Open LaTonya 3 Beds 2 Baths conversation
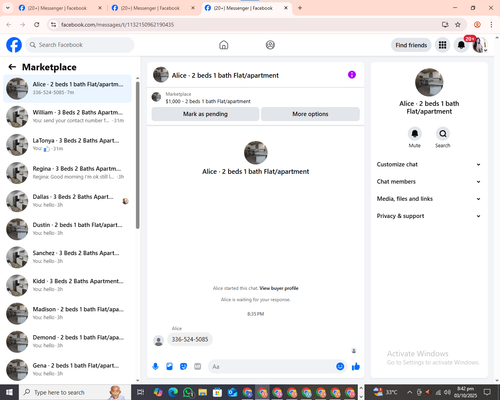The width and height of the screenshot is (500, 400). [x=68, y=145]
